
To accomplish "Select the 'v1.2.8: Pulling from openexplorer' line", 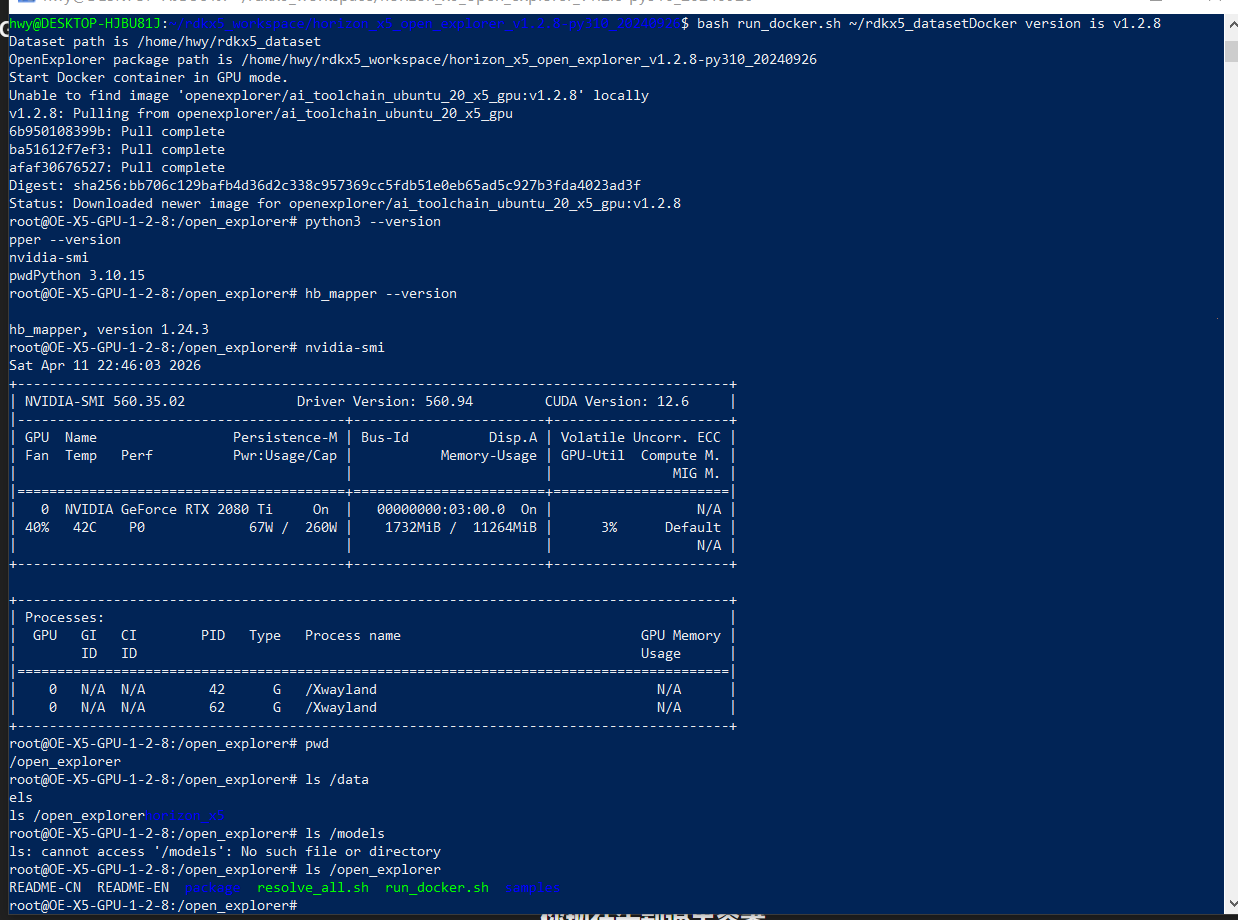I will tap(261, 113).
